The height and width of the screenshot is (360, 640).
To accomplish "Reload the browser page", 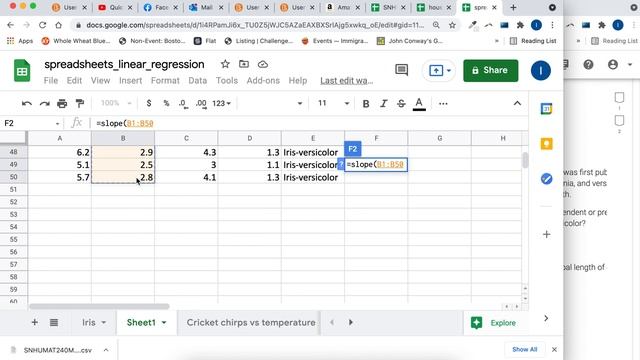I will tap(42, 25).
